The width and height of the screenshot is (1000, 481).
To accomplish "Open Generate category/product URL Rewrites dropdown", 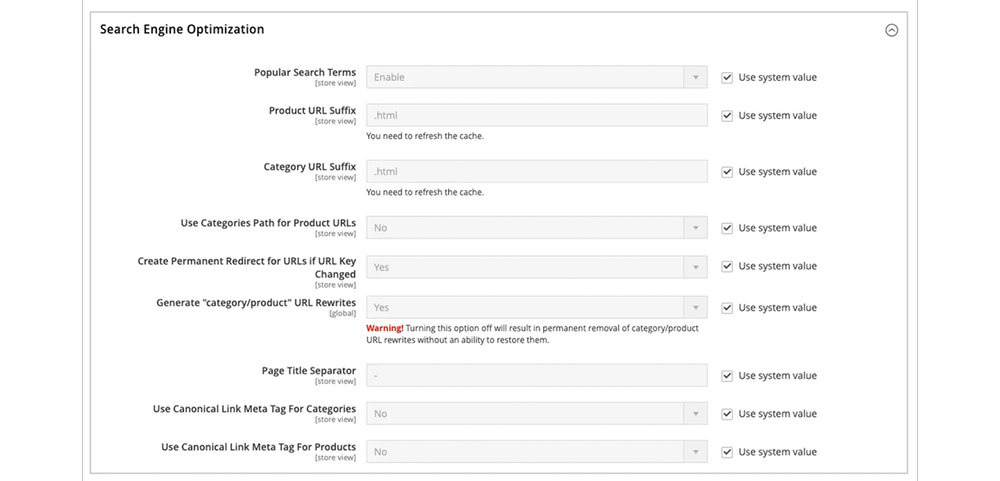I will pos(537,308).
